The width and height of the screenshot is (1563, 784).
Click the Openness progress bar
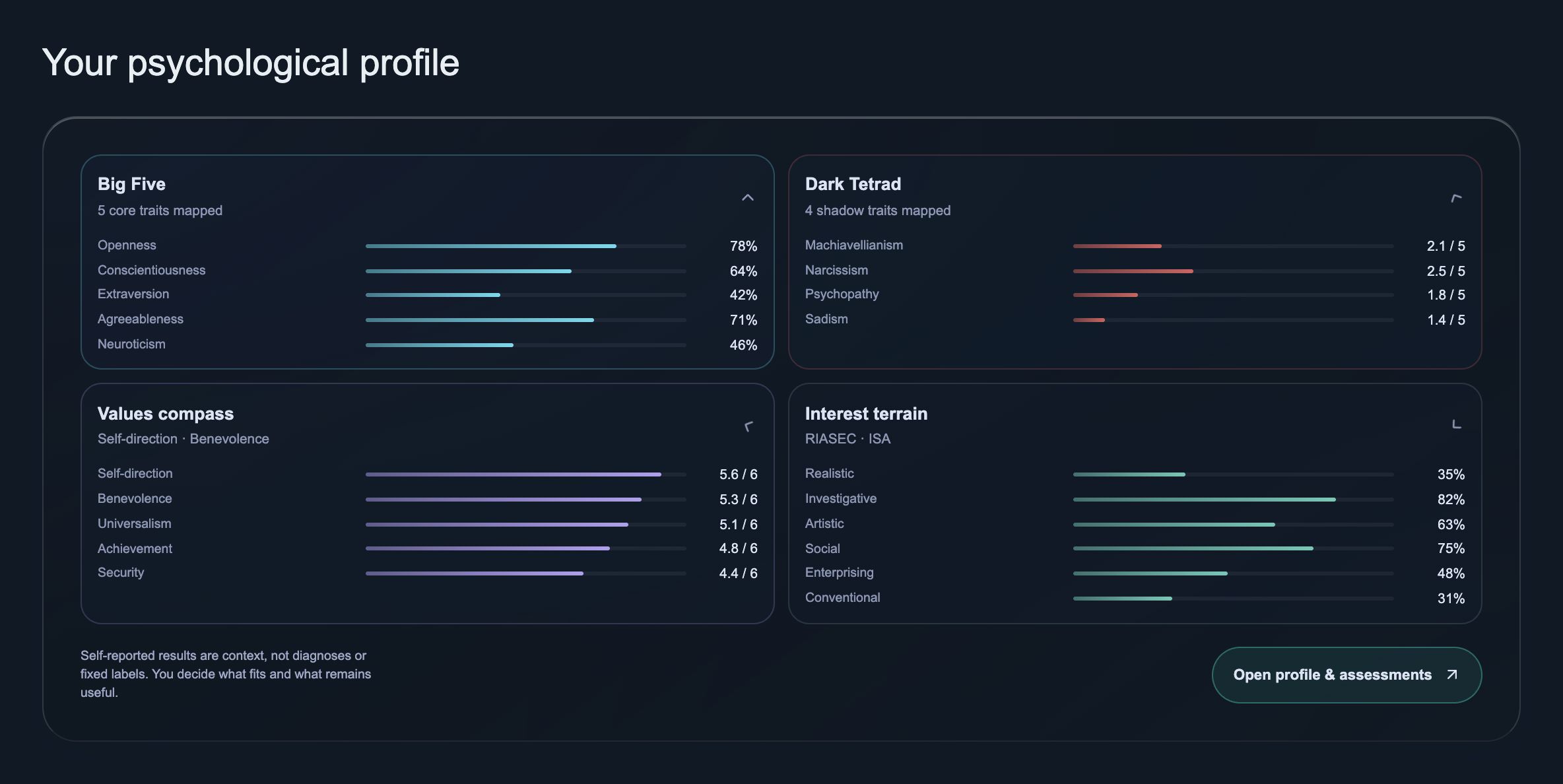(x=525, y=246)
